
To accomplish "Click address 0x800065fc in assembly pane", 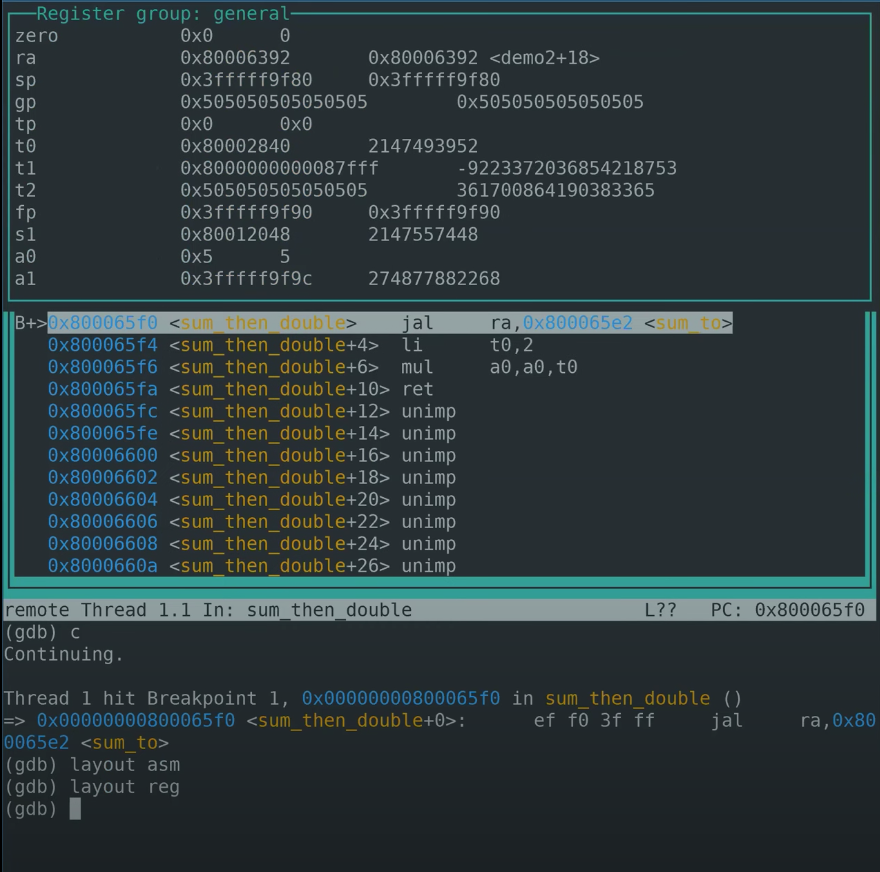I will 103,411.
